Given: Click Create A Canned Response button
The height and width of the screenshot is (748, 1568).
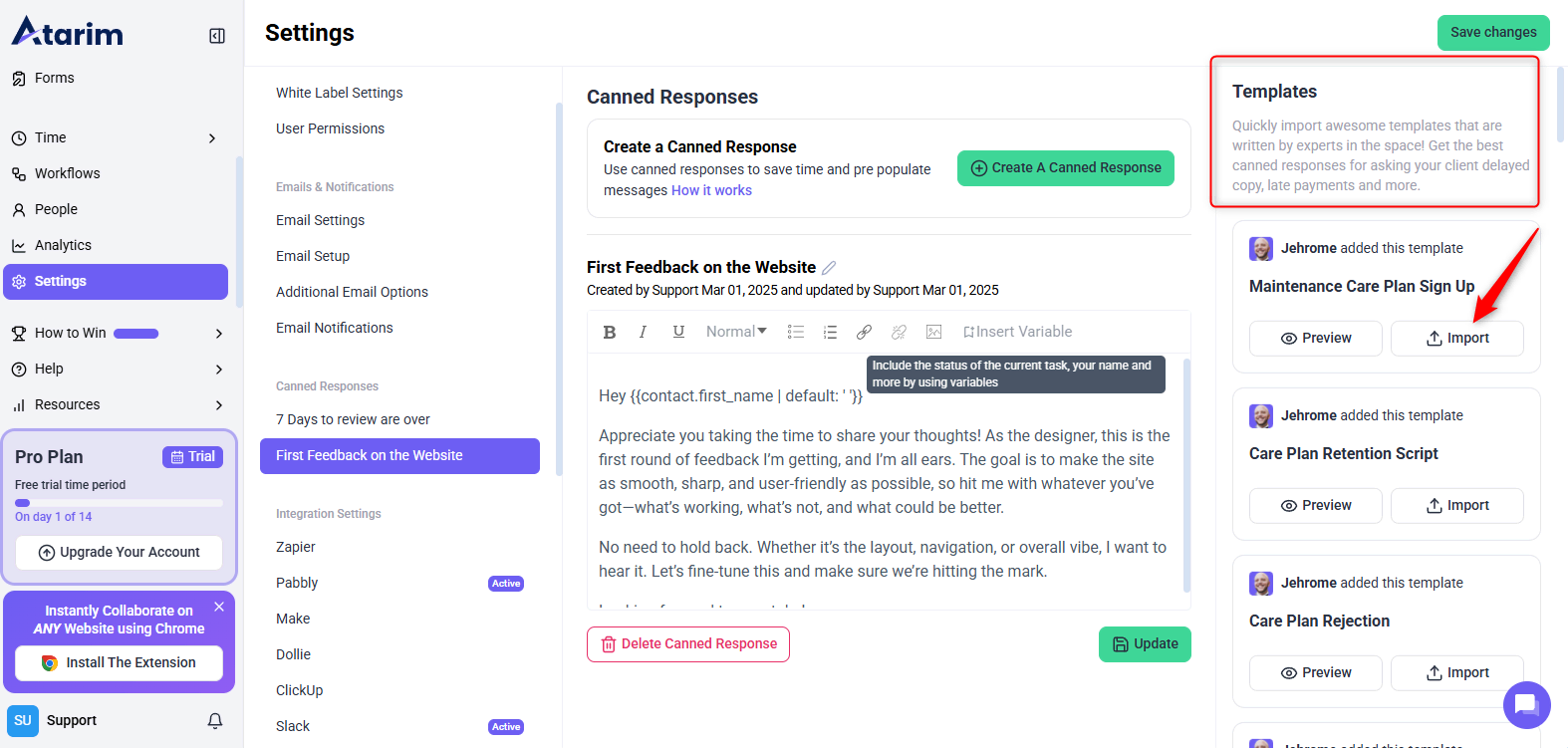Looking at the screenshot, I should click(x=1065, y=168).
